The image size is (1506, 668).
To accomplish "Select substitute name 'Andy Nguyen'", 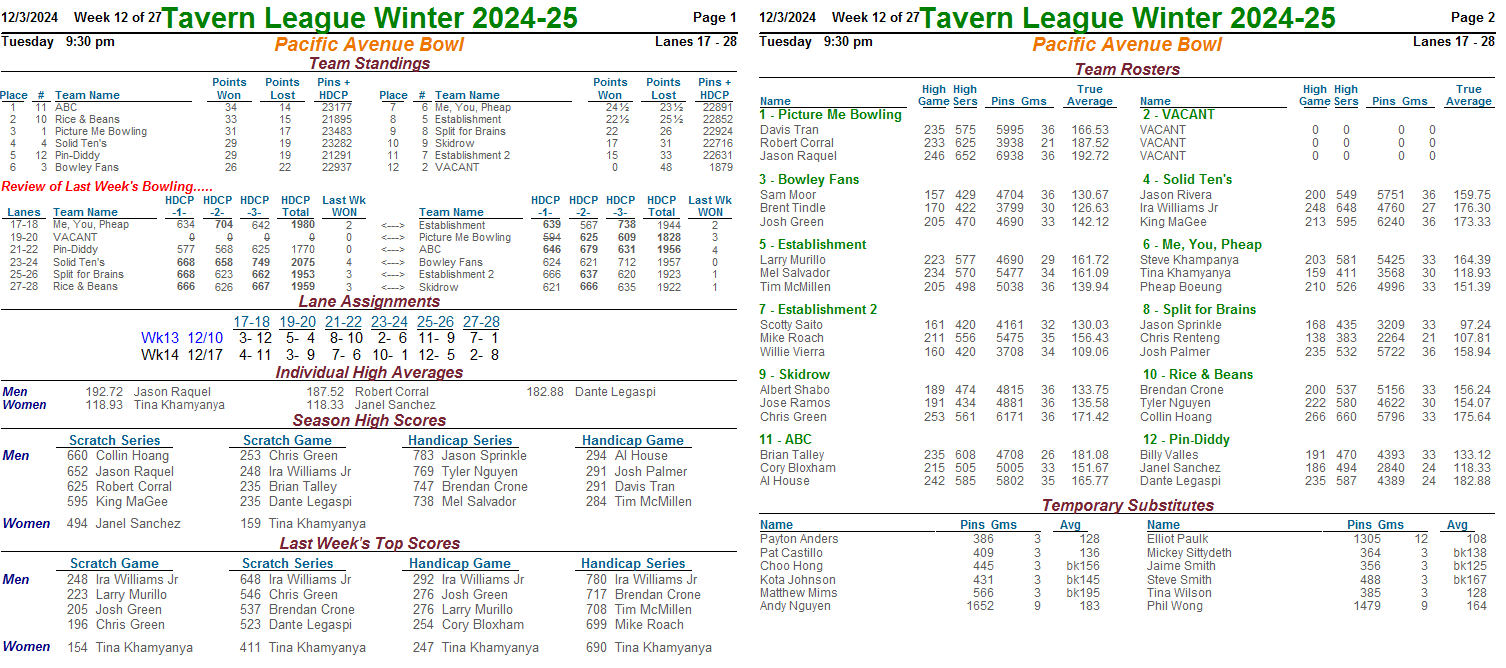I will (795, 606).
